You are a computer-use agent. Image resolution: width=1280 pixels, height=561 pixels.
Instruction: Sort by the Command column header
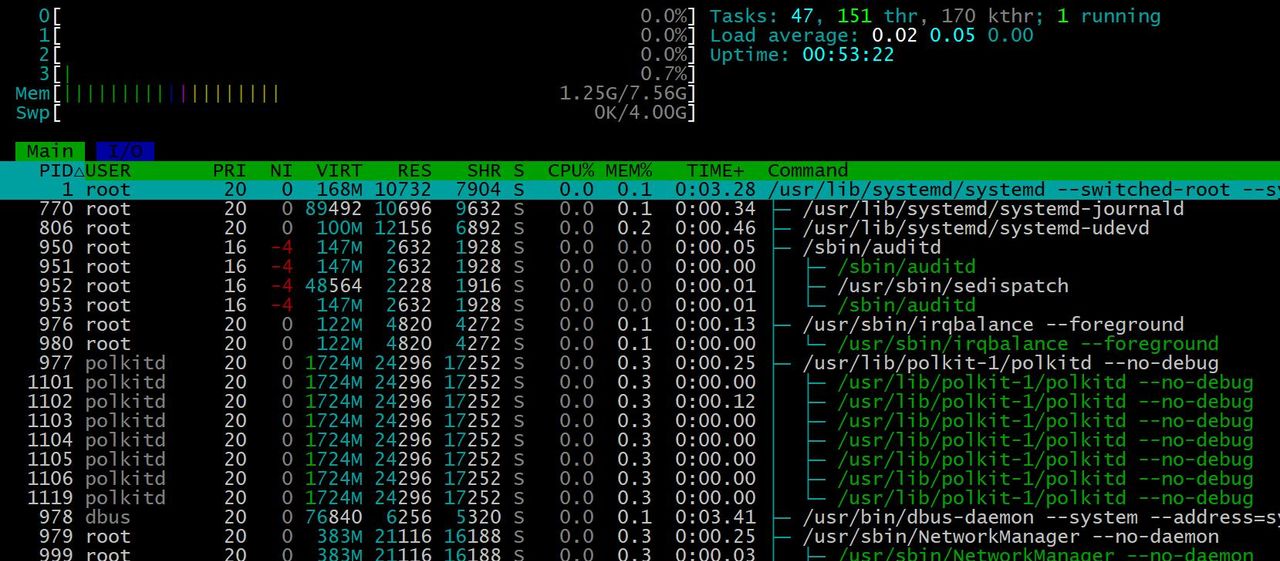807,170
